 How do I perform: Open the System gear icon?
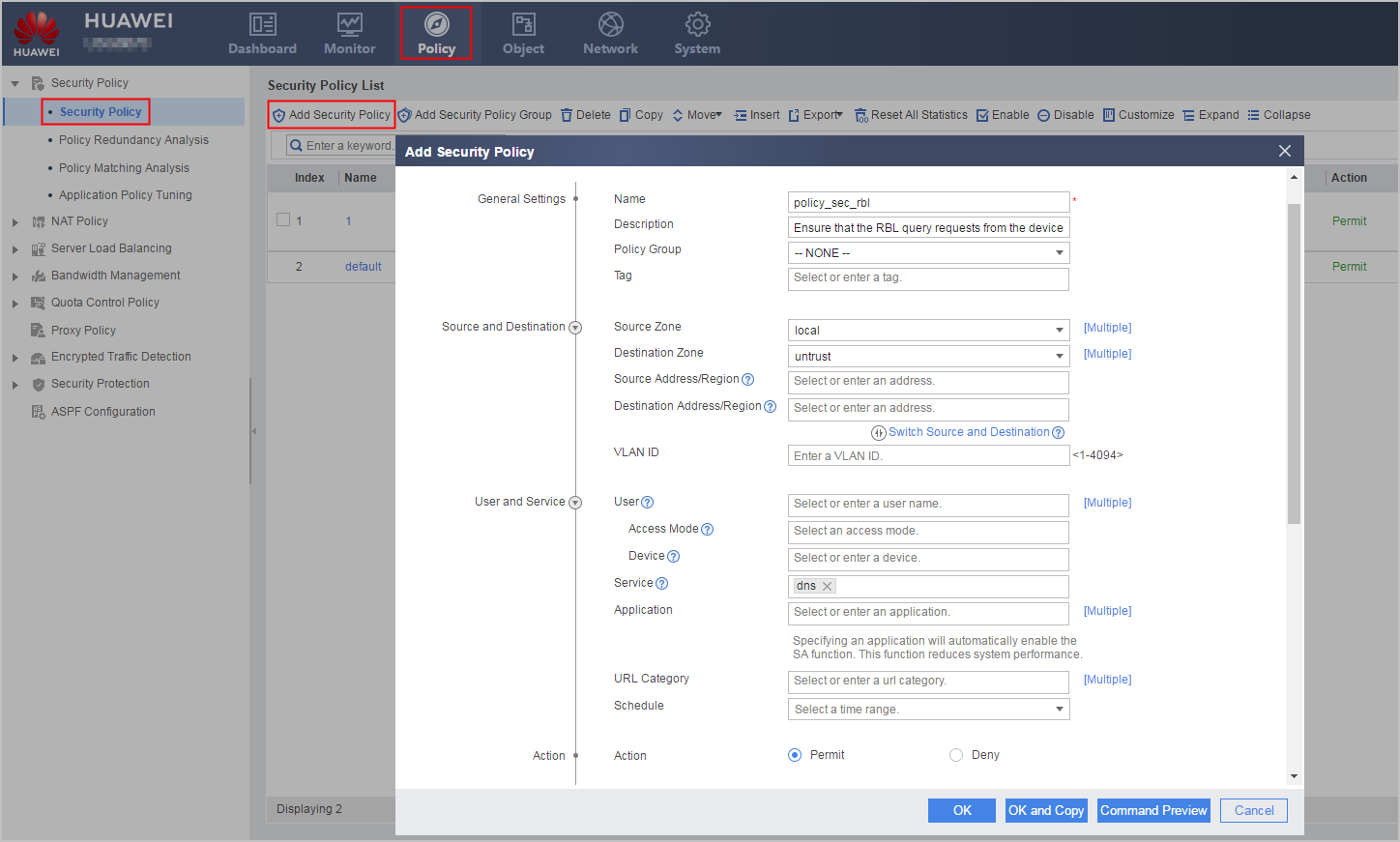[x=697, y=24]
